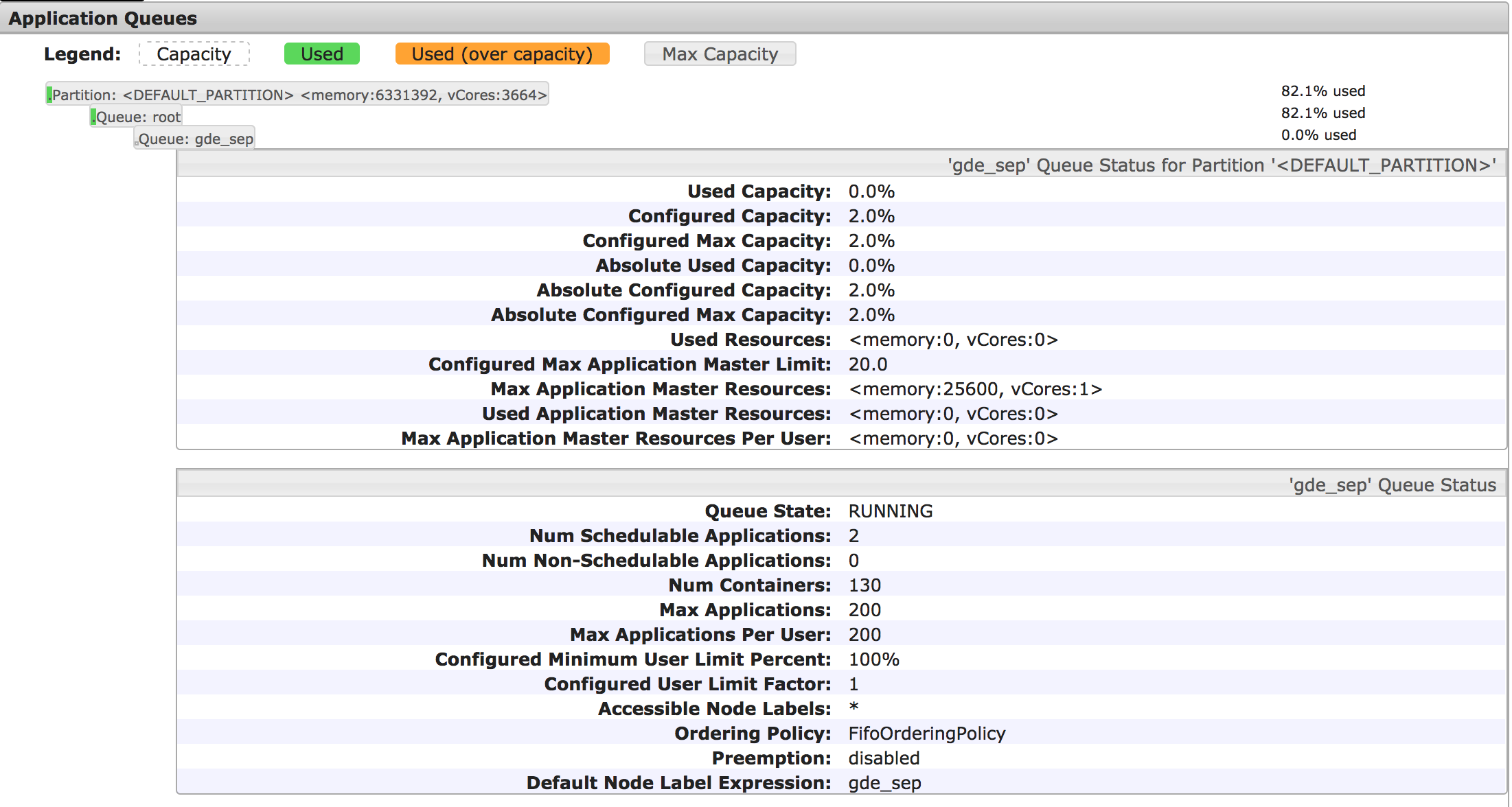This screenshot has width=1512, height=807.
Task: Click the Num Containers value 130
Action: pyautogui.click(x=864, y=585)
